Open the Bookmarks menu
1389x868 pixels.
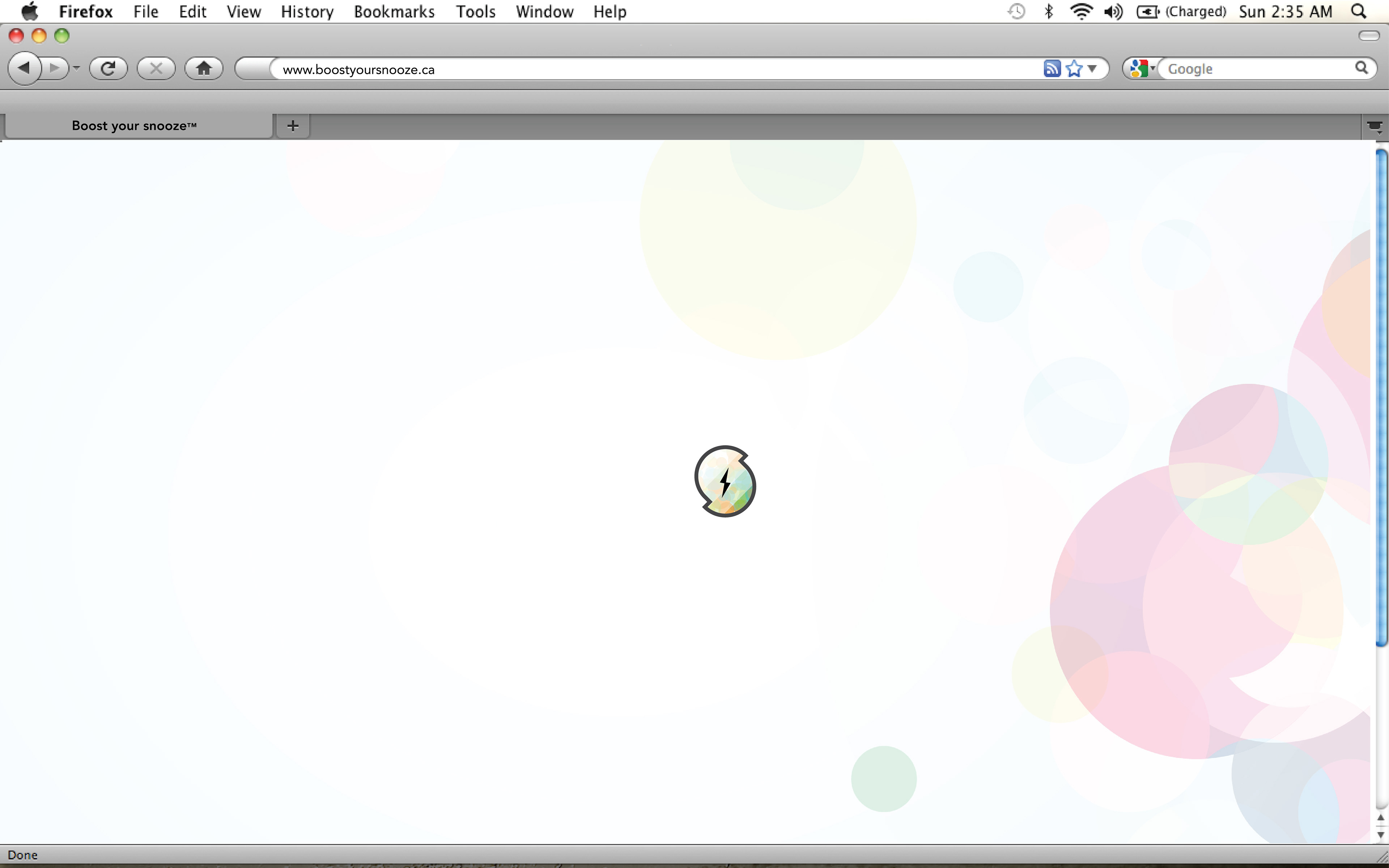tap(394, 12)
